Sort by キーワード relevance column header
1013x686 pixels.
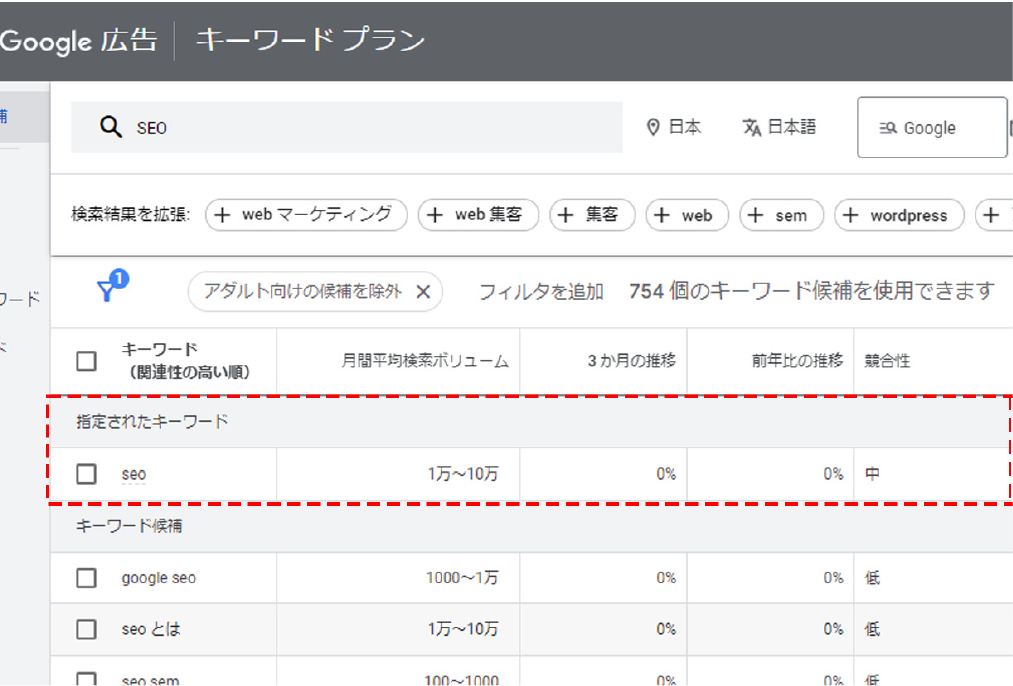(186, 360)
